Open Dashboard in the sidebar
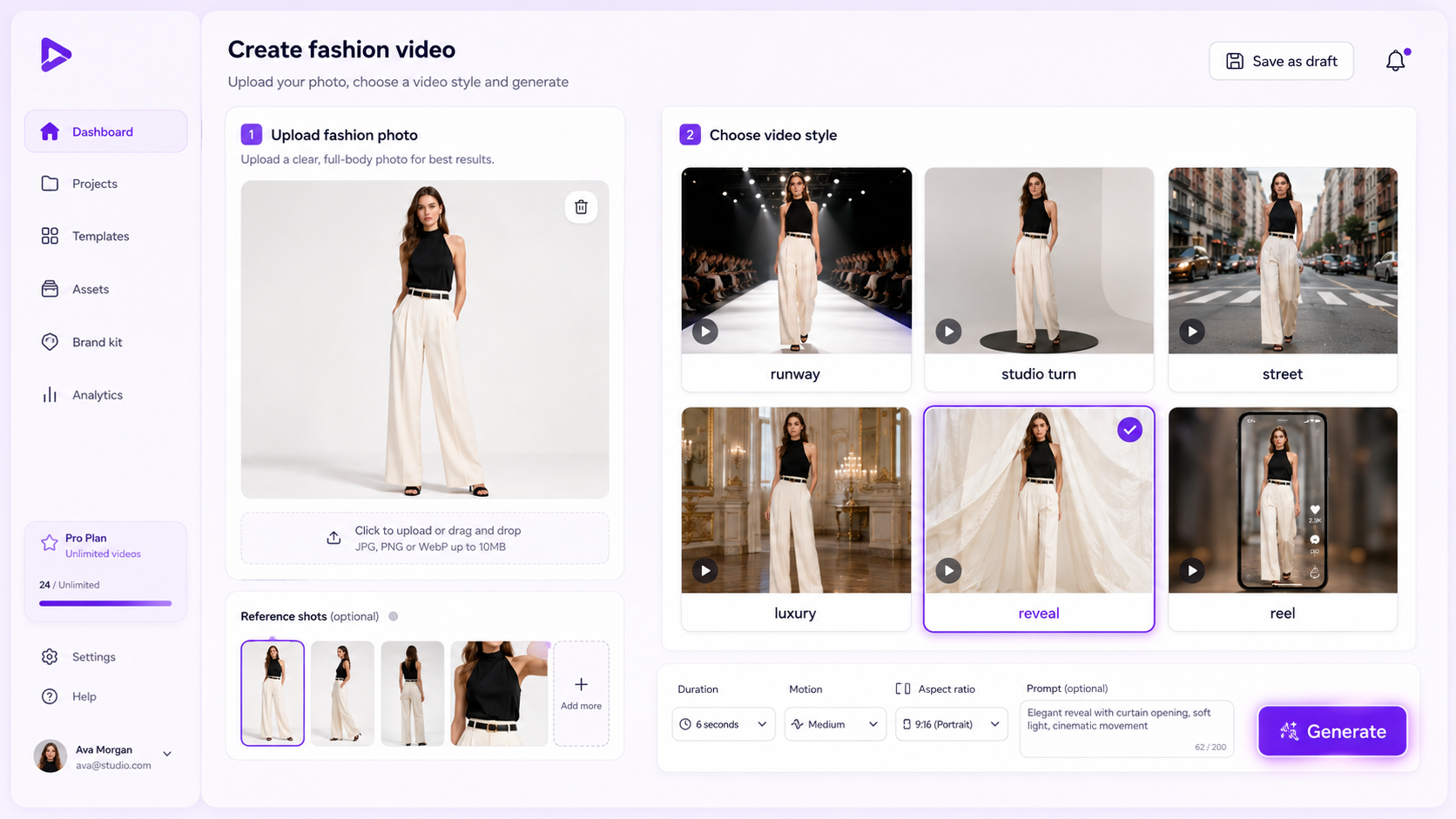 [x=105, y=131]
